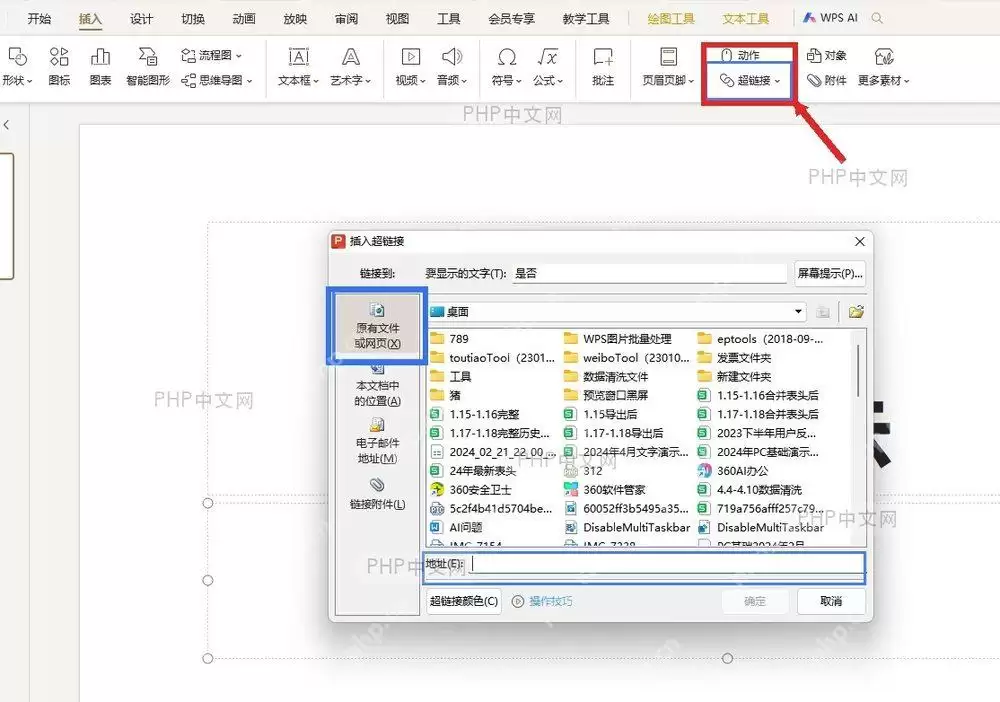Insert an Object (对象)
Viewport: 1000px width, 702px height.
827,55
